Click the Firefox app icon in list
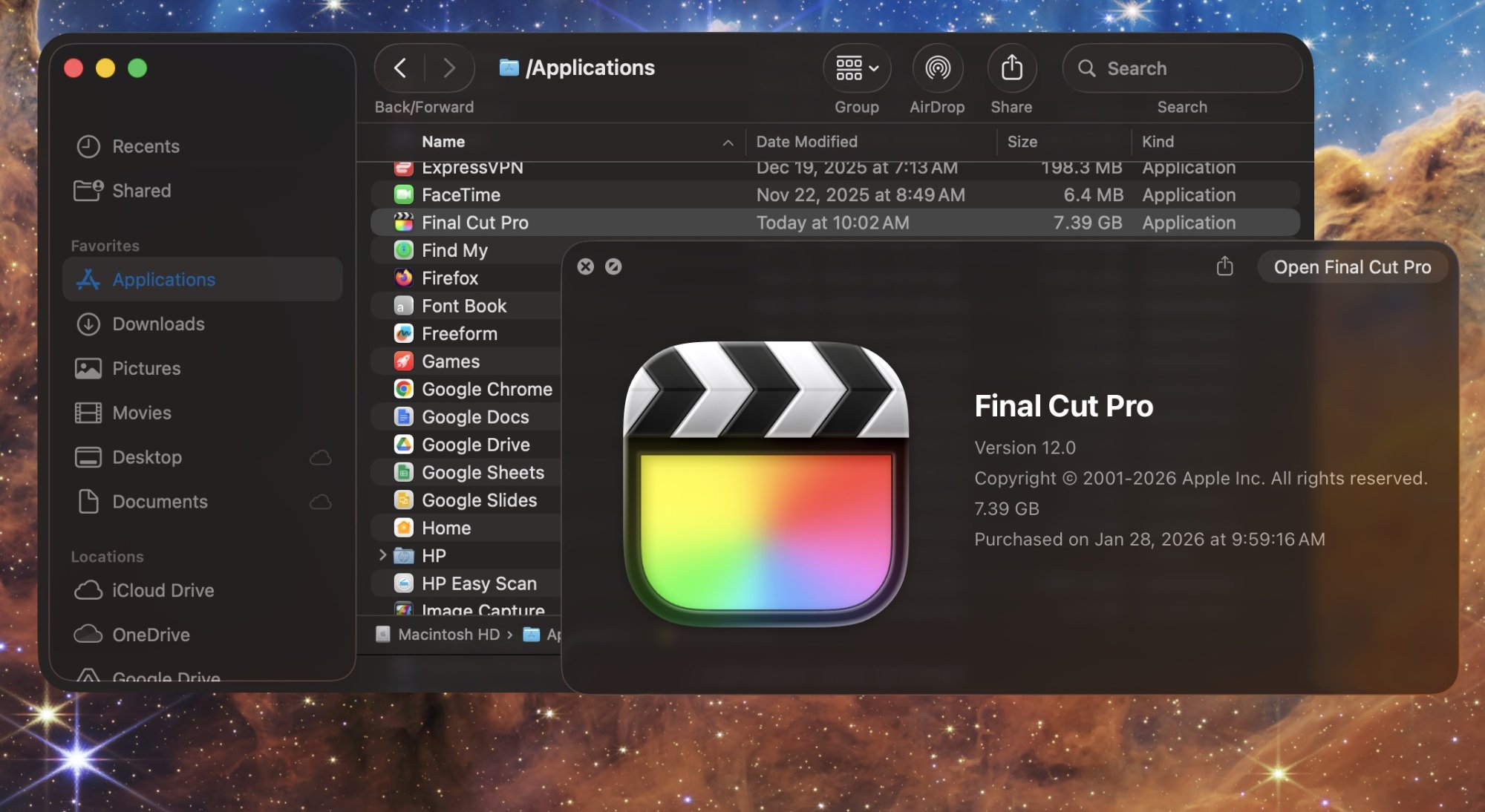 click(x=403, y=278)
